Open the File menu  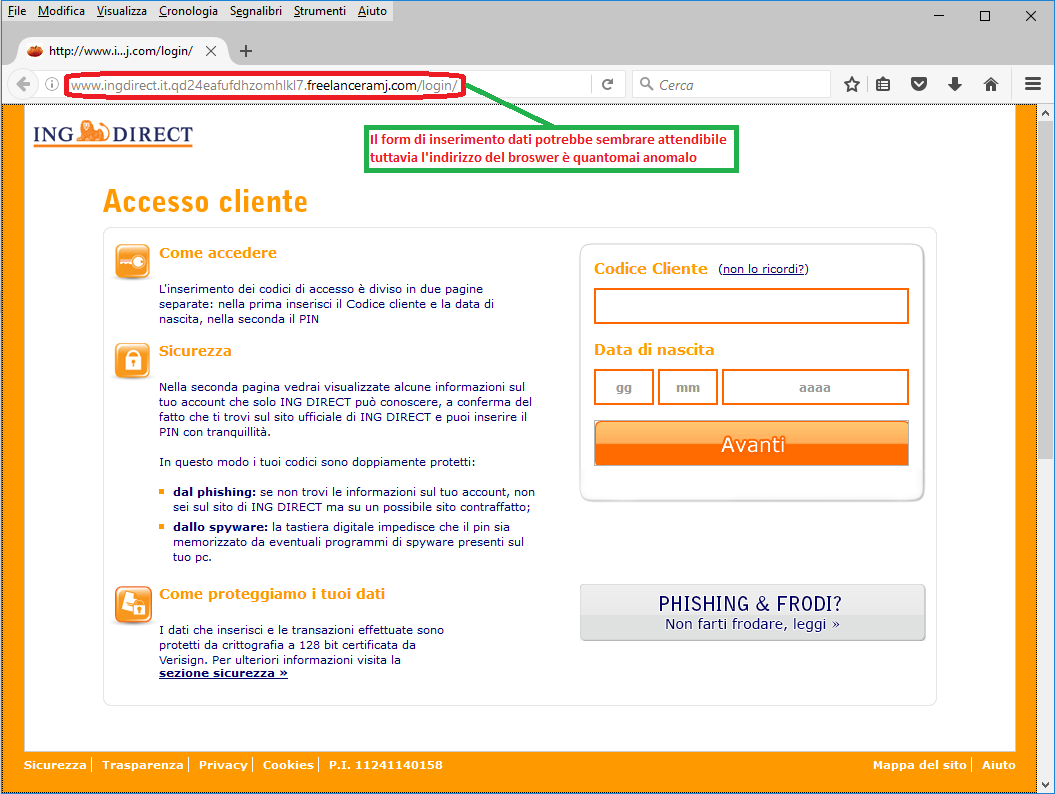pos(17,11)
